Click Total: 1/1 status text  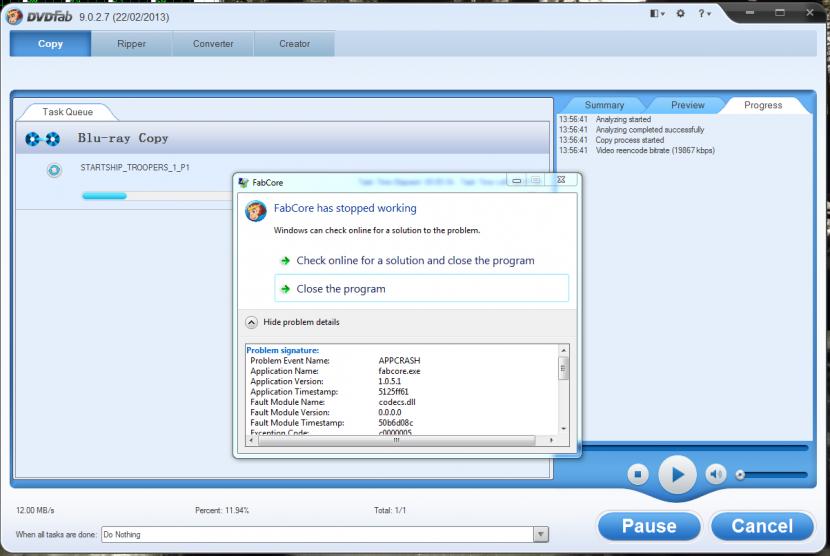pos(390,510)
